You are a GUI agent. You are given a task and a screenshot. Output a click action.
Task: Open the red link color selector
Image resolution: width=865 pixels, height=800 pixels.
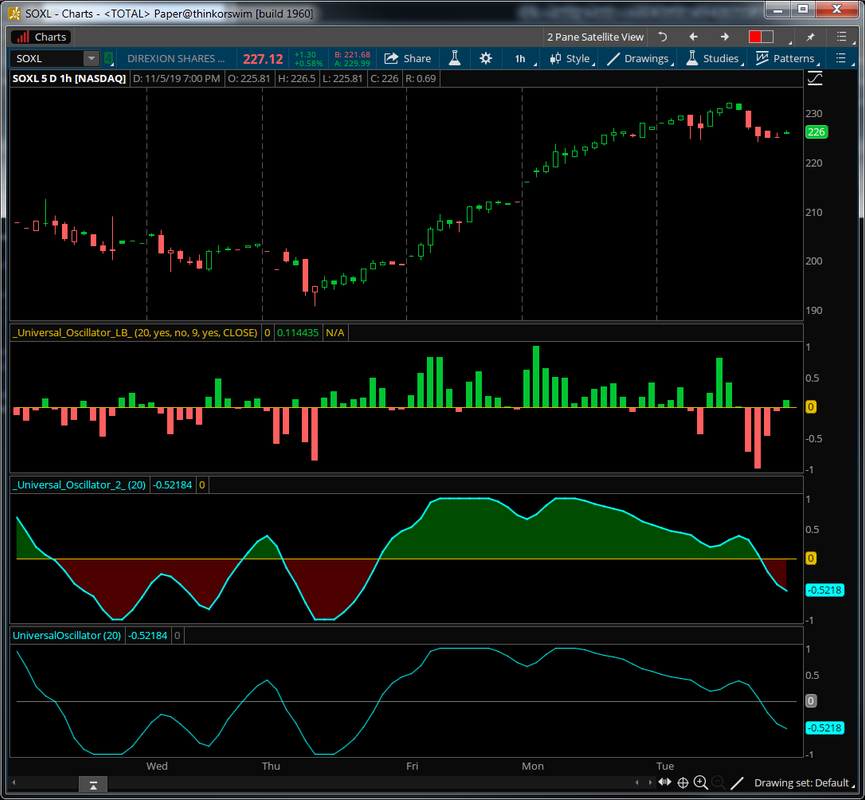pos(761,37)
